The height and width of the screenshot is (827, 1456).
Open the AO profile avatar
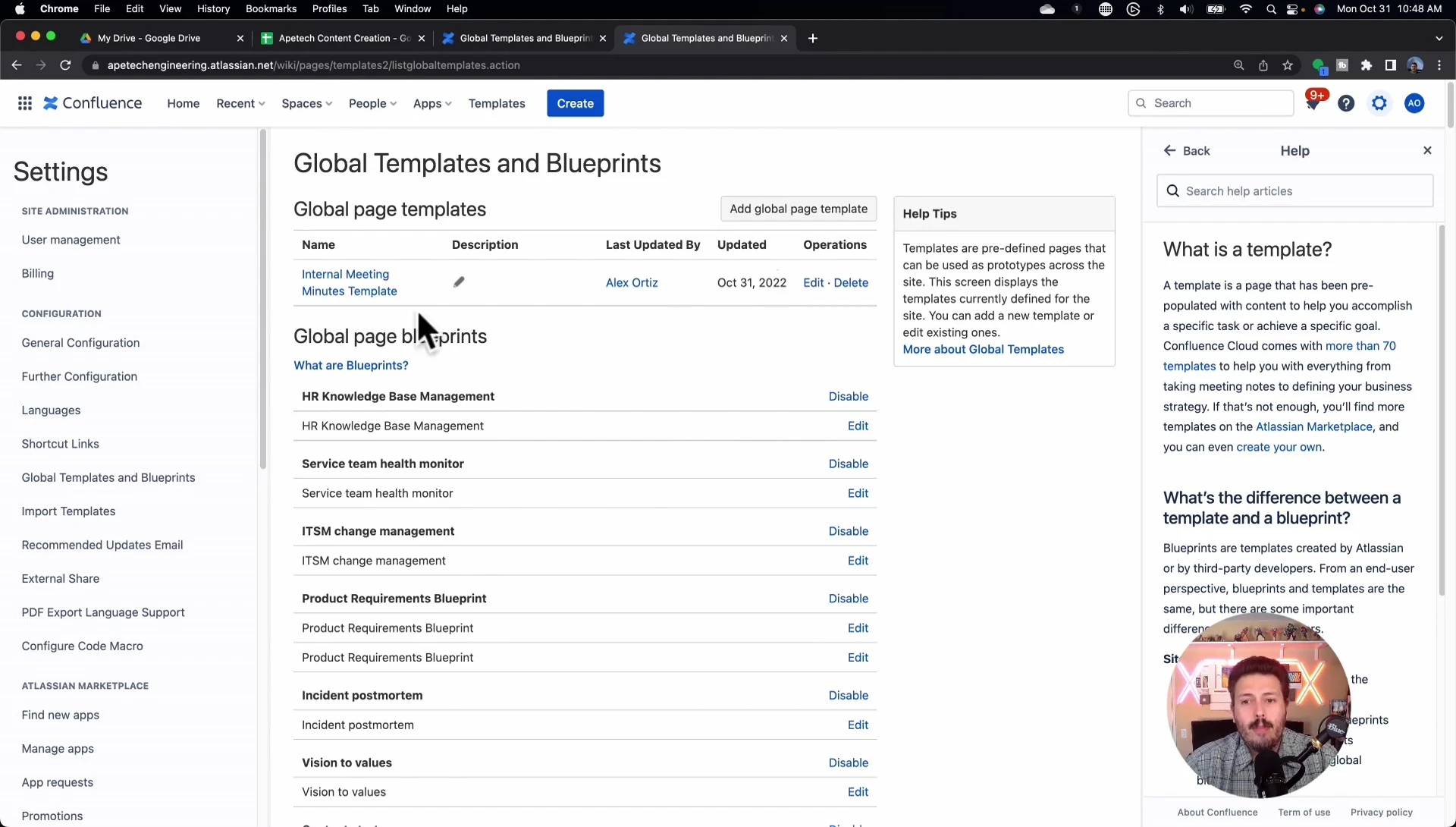click(x=1414, y=103)
